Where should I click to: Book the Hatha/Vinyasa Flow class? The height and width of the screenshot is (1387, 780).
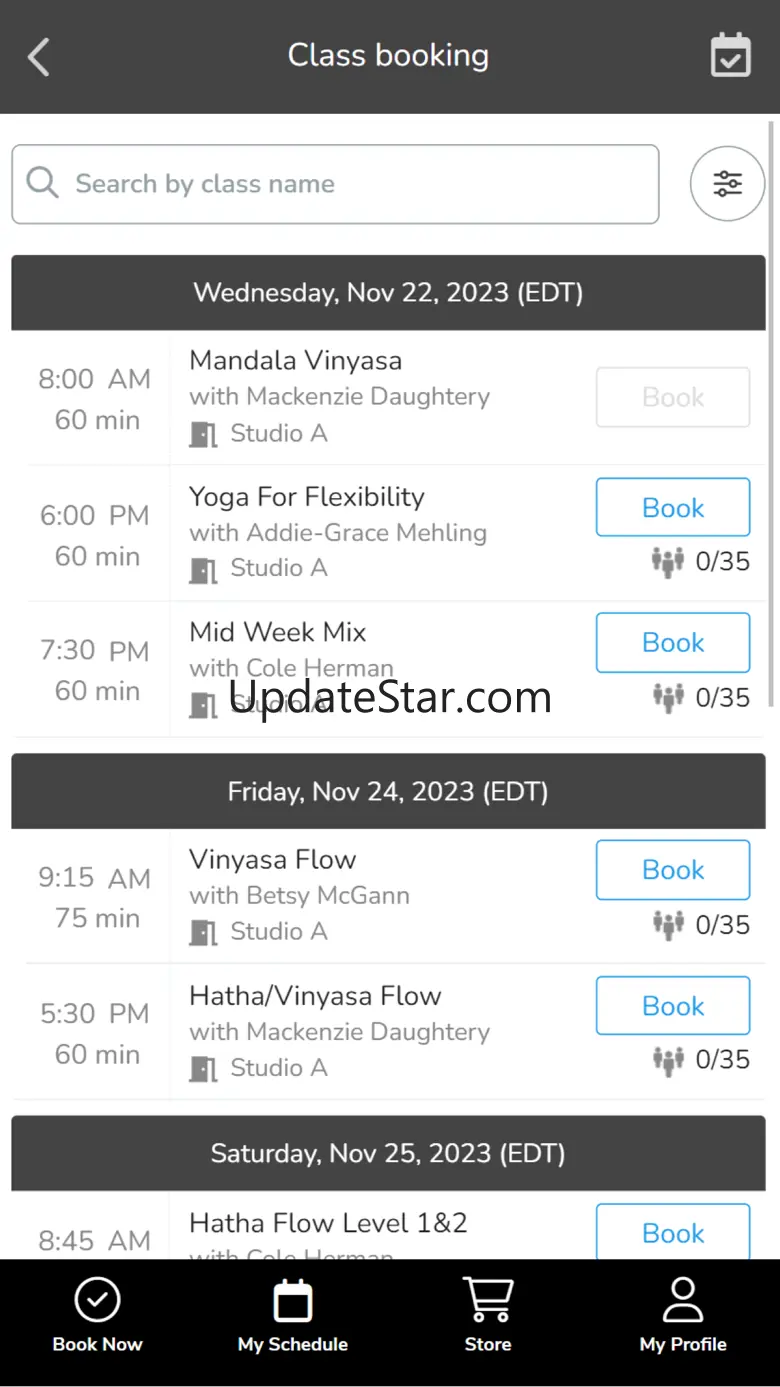click(673, 1005)
